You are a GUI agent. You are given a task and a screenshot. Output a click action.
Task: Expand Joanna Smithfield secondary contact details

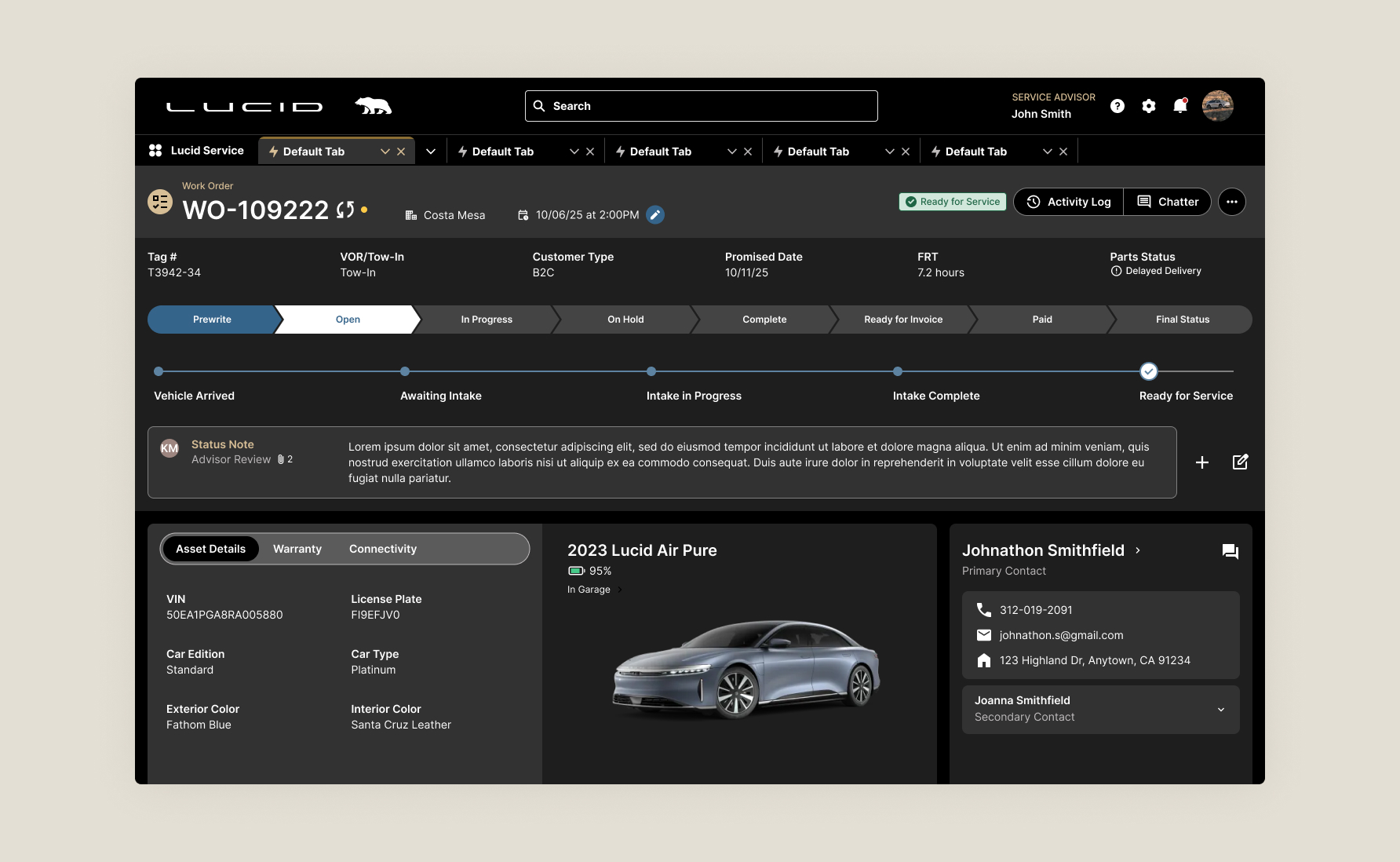coord(1220,709)
